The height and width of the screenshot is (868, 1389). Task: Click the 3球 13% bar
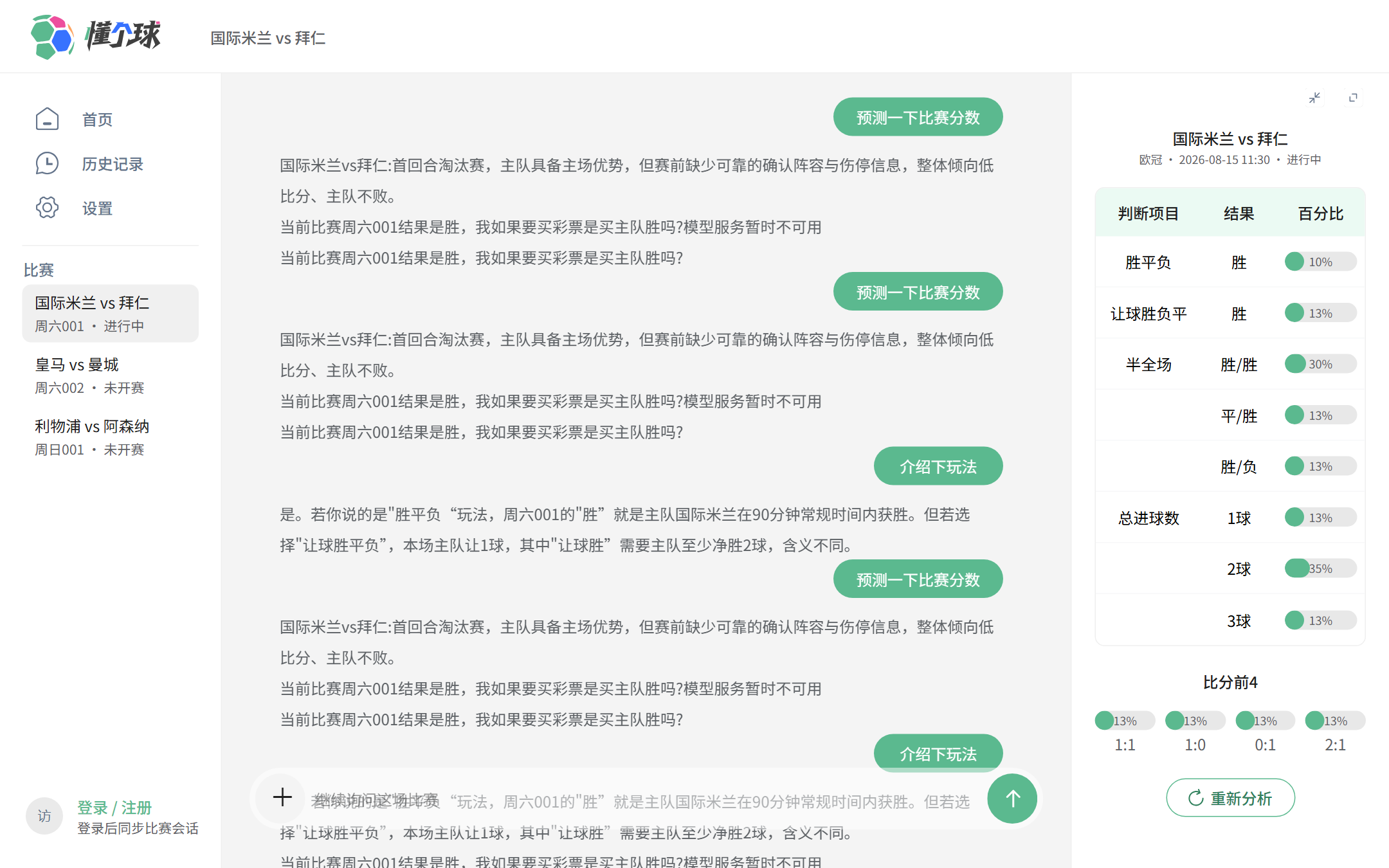(1320, 620)
